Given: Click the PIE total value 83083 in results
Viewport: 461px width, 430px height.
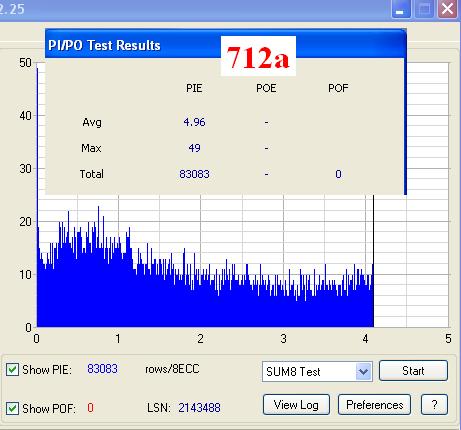Looking at the screenshot, I should click(x=194, y=174).
